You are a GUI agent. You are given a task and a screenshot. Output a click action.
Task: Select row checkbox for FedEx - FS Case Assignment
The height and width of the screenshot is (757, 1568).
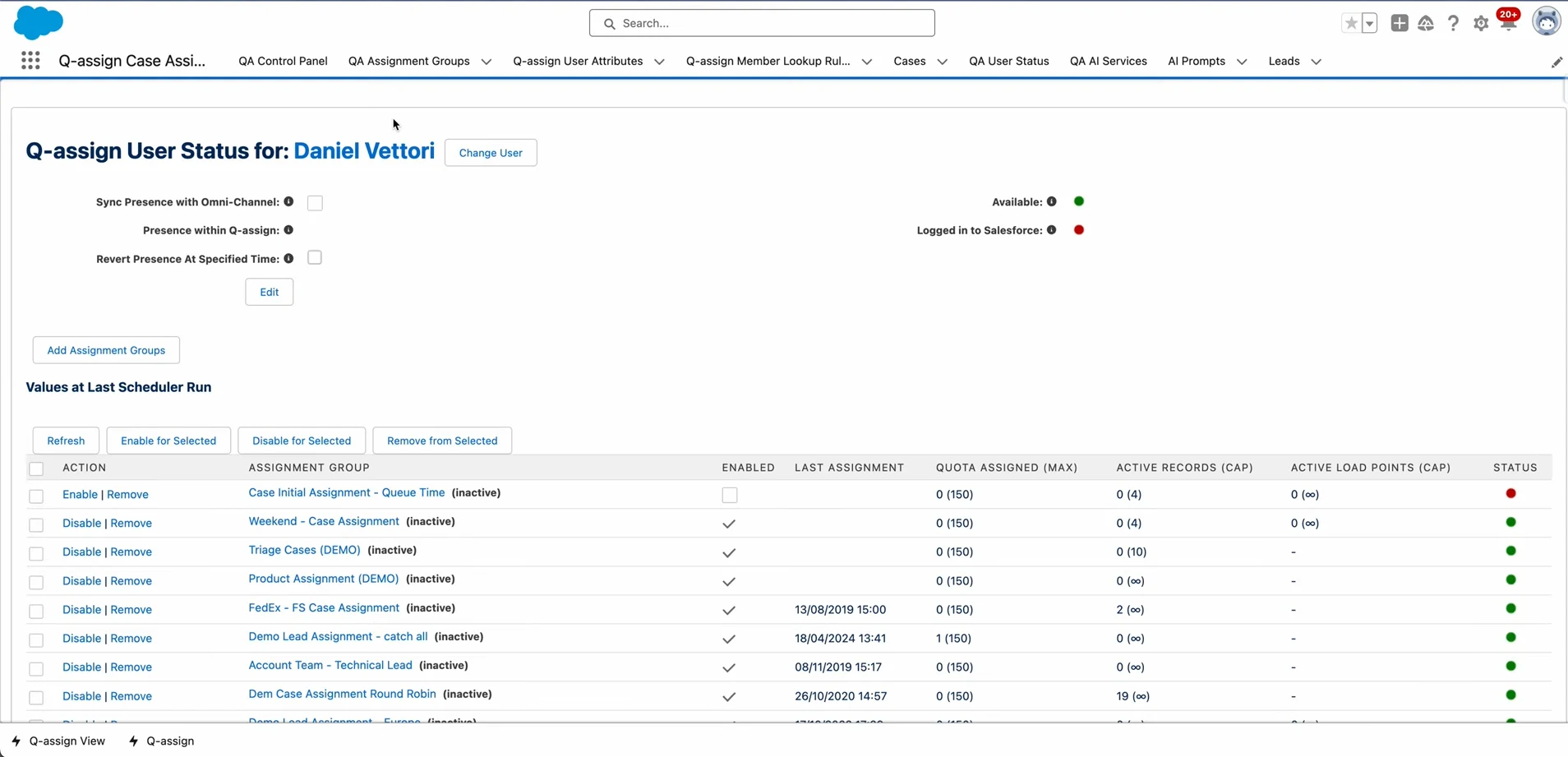point(36,611)
